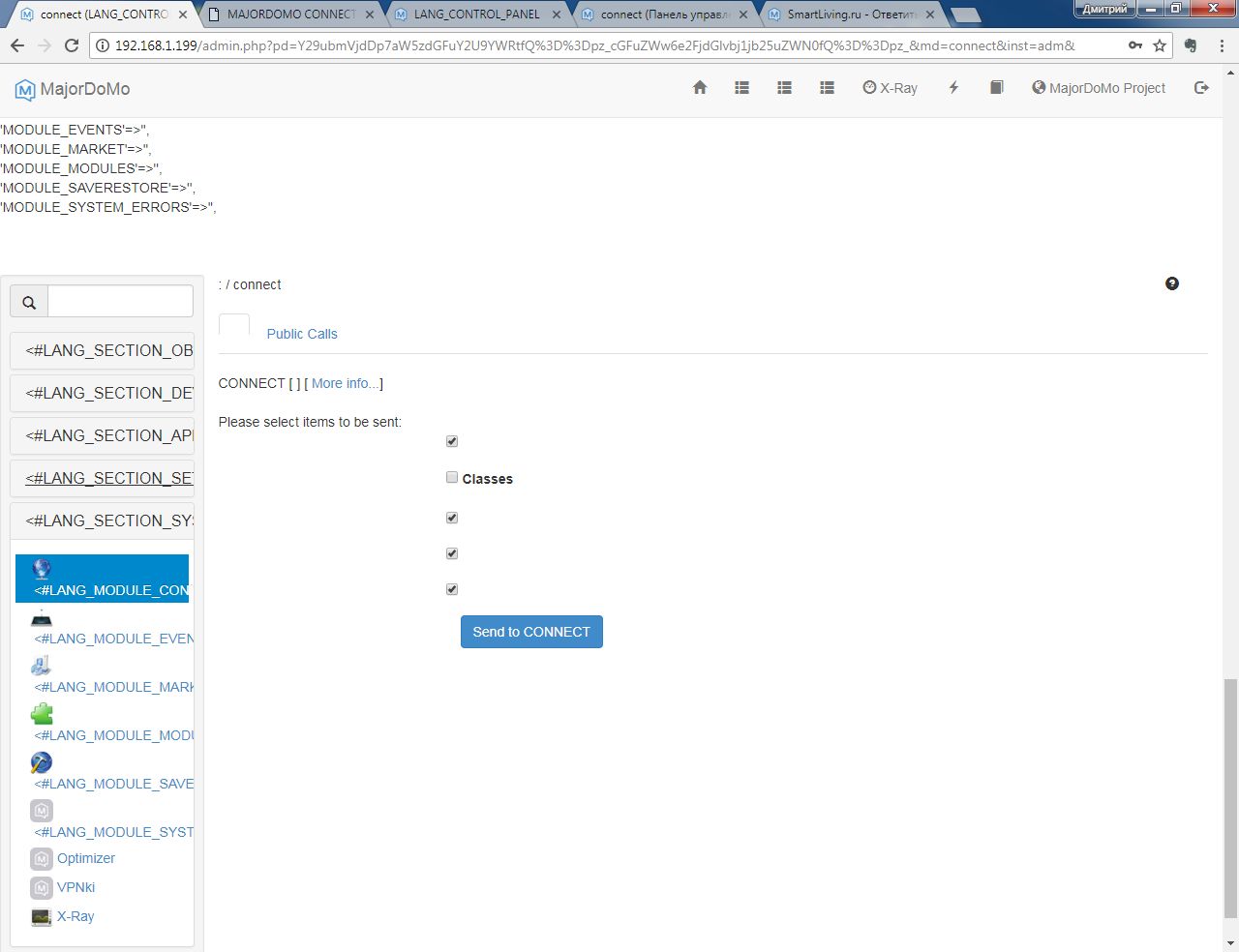Image resolution: width=1239 pixels, height=952 pixels.
Task: Click the scrollbar down arrow
Action: coord(1230,943)
